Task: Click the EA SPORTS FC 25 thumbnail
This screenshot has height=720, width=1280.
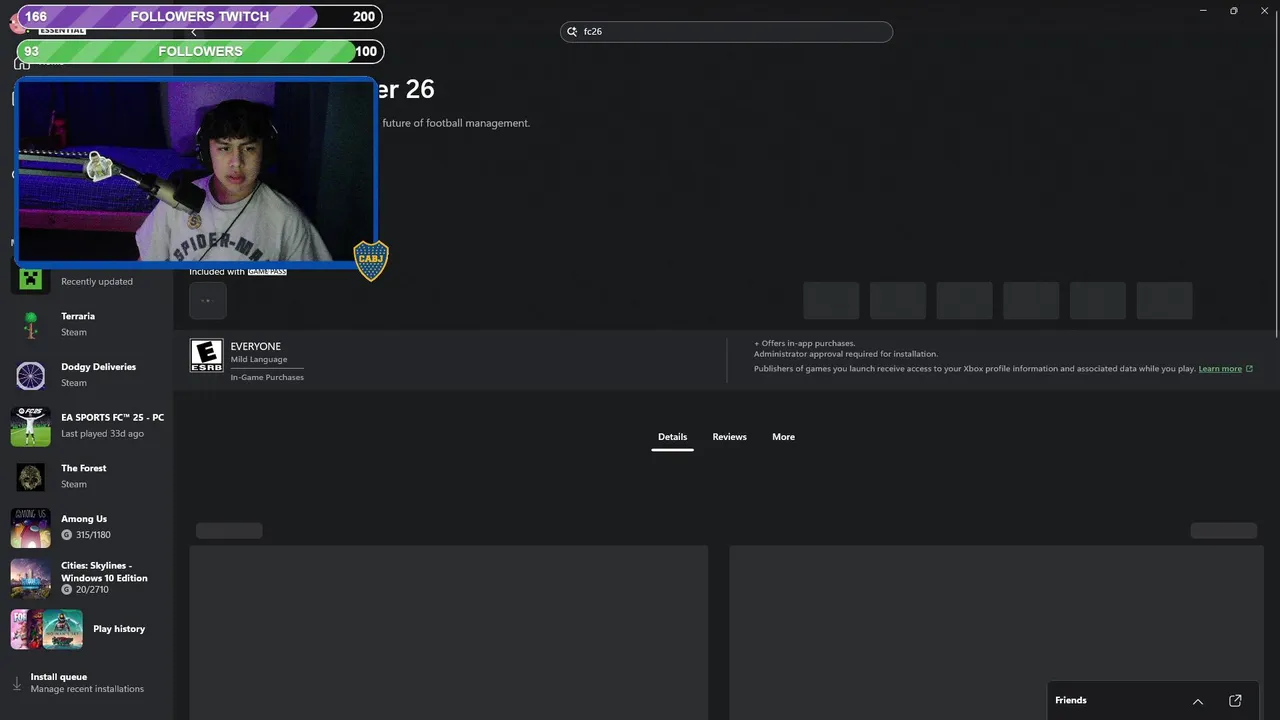Action: [x=30, y=426]
